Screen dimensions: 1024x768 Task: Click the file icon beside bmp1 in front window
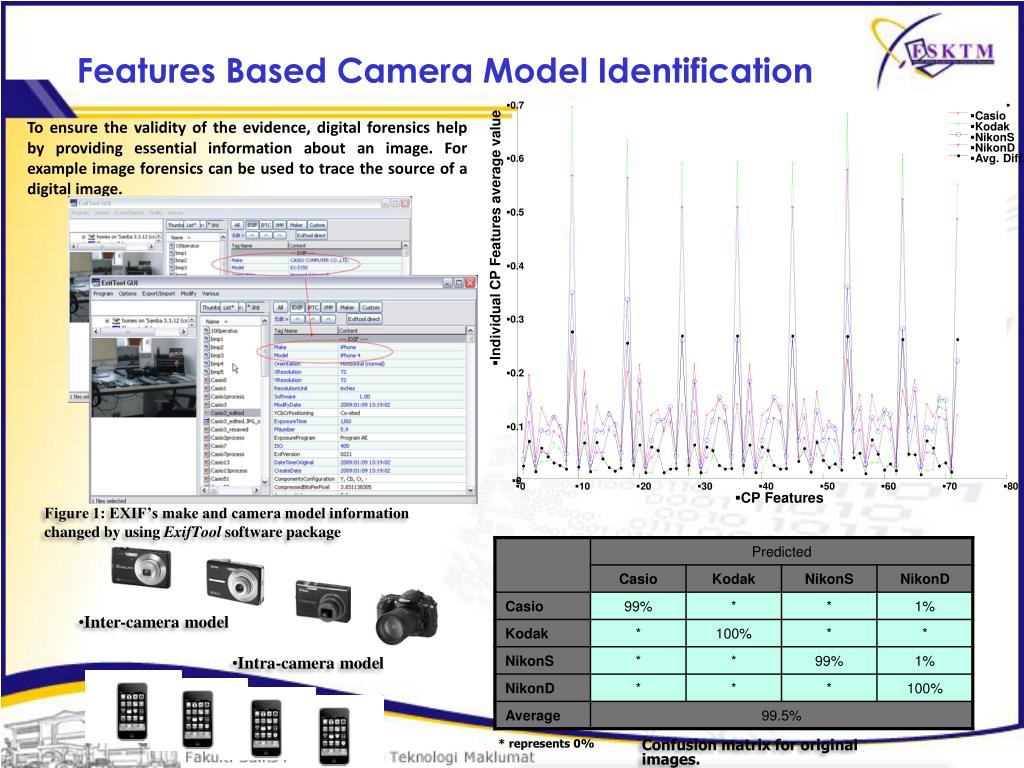coord(206,339)
